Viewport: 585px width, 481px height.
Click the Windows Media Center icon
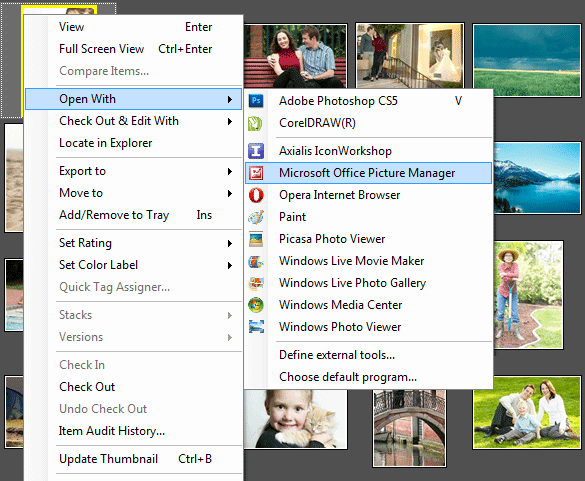click(x=256, y=305)
